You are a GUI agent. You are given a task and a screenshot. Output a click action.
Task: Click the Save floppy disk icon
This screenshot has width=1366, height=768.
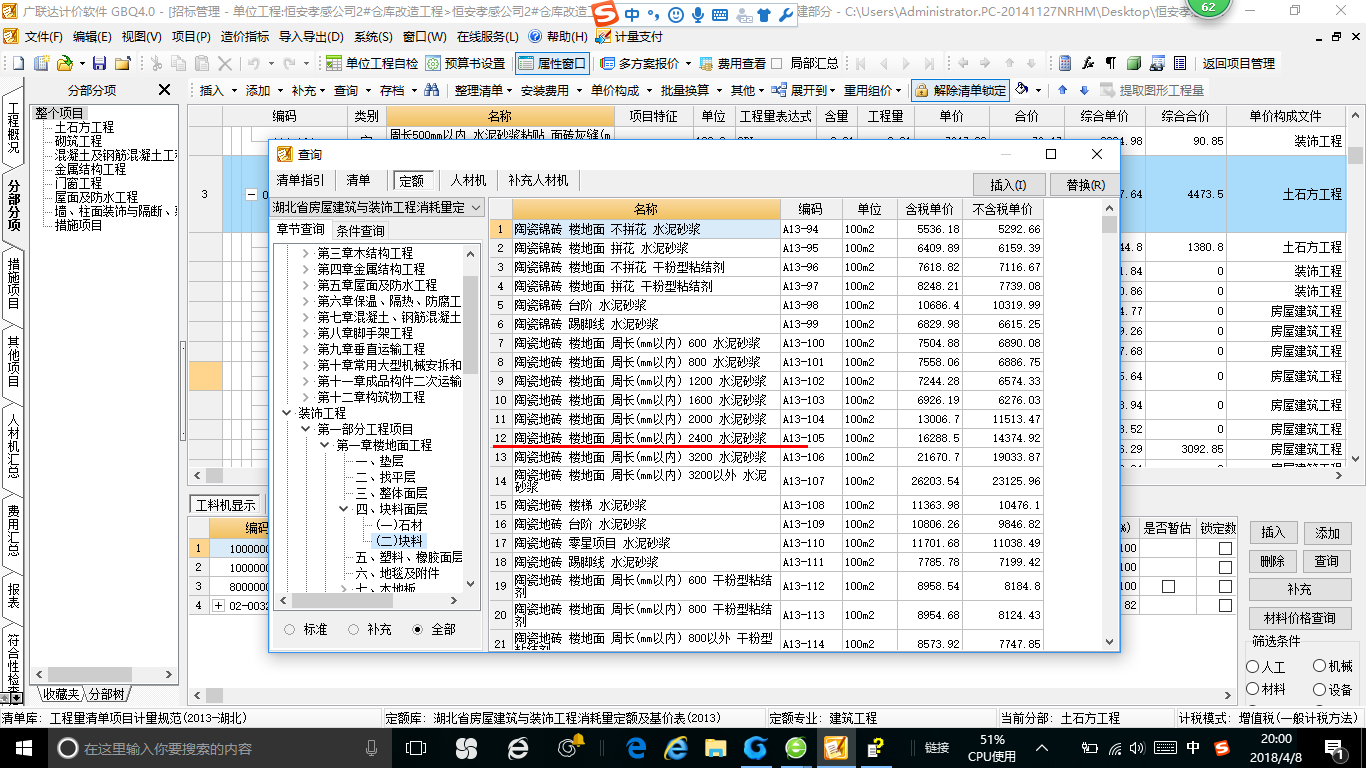coord(98,63)
